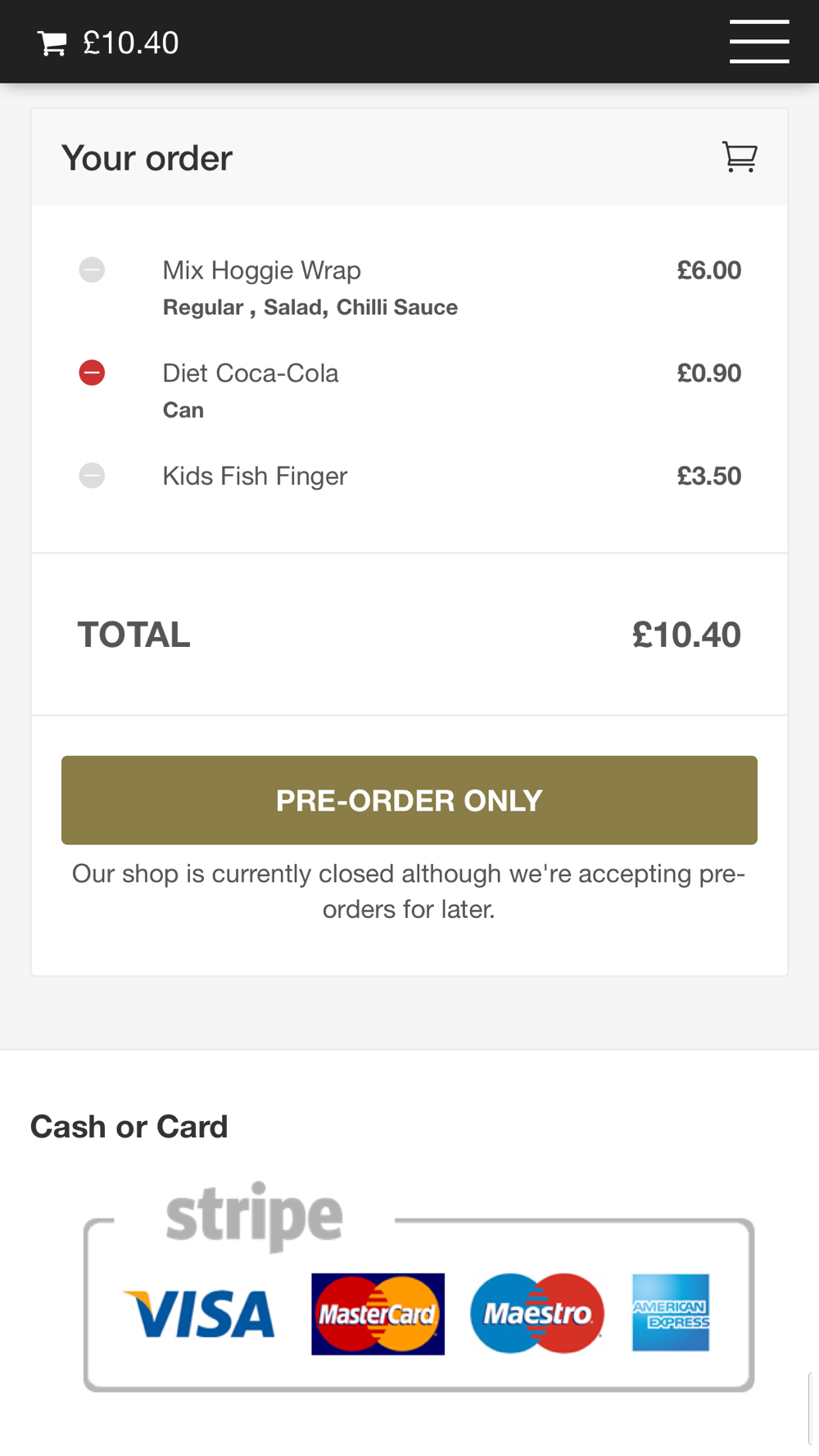Remove Kids Fish Finger with minus icon

pos(92,475)
